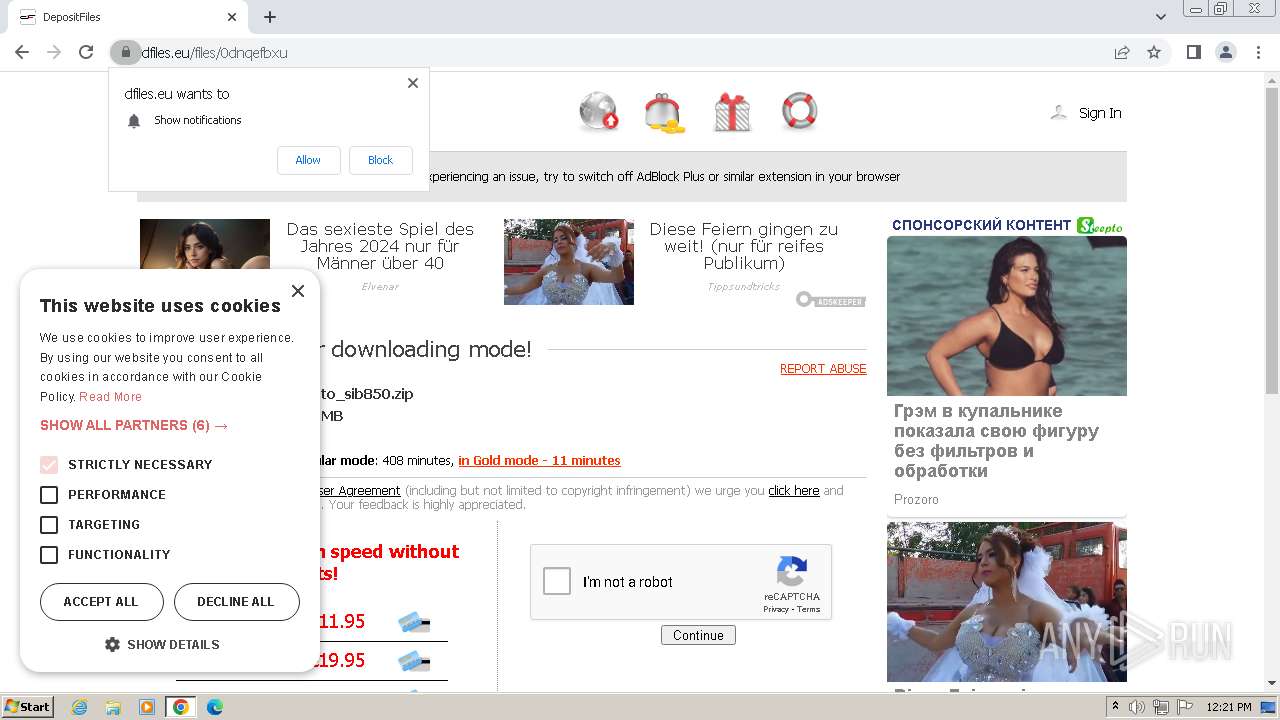1280x720 pixels.
Task: Open the sponsored bride image in sidebar
Action: click(x=1007, y=602)
